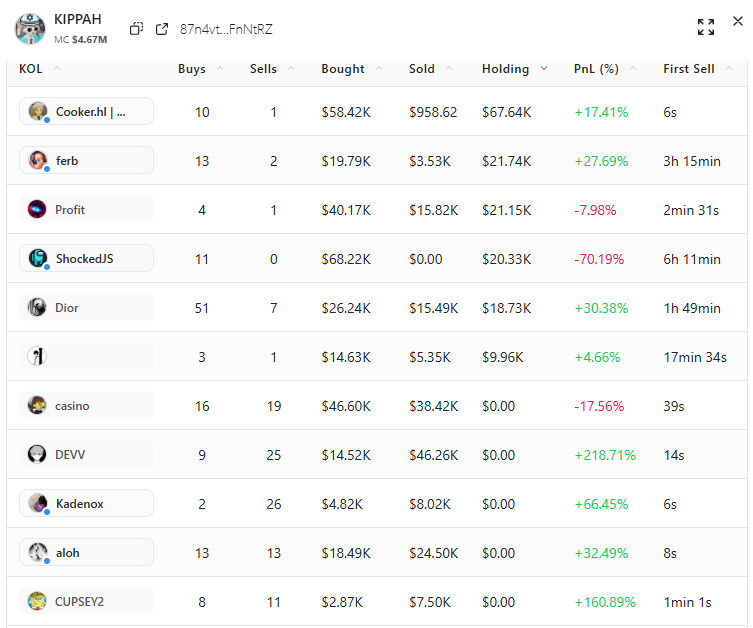Select +27.69% PnL value

click(601, 161)
